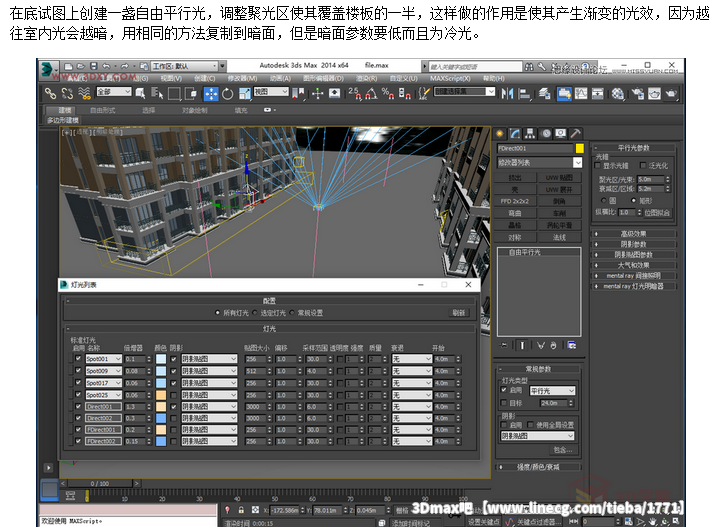This screenshot has width=724, height=527.
Task: Open the decay dropdown for Direct002 row
Action: (412, 418)
